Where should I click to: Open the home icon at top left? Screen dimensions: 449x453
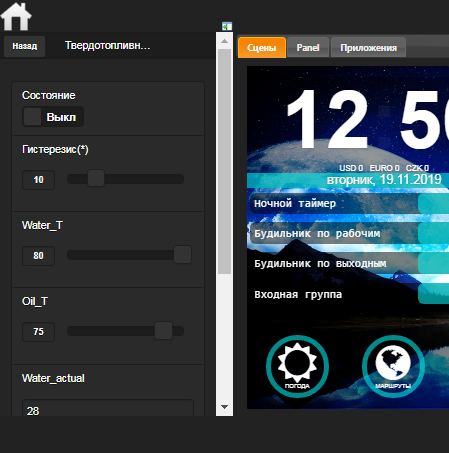pyautogui.click(x=16, y=17)
